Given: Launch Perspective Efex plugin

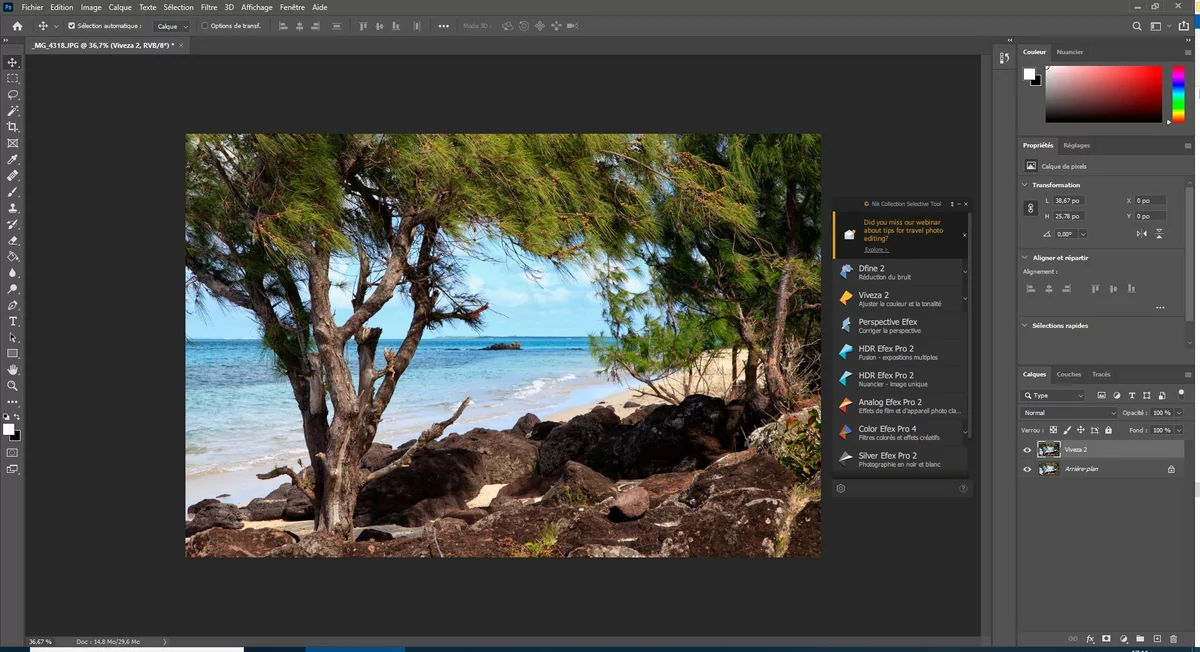Looking at the screenshot, I should [899, 325].
